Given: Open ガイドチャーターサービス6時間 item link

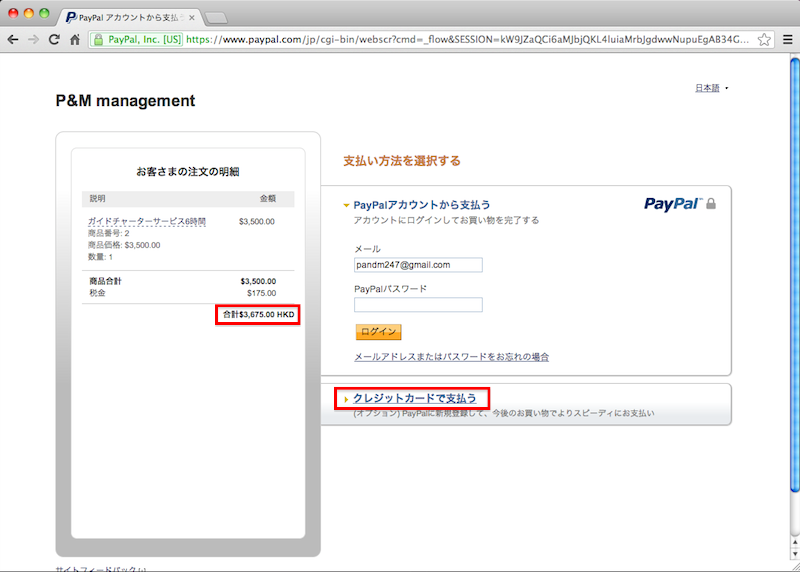Looking at the screenshot, I should [x=146, y=221].
